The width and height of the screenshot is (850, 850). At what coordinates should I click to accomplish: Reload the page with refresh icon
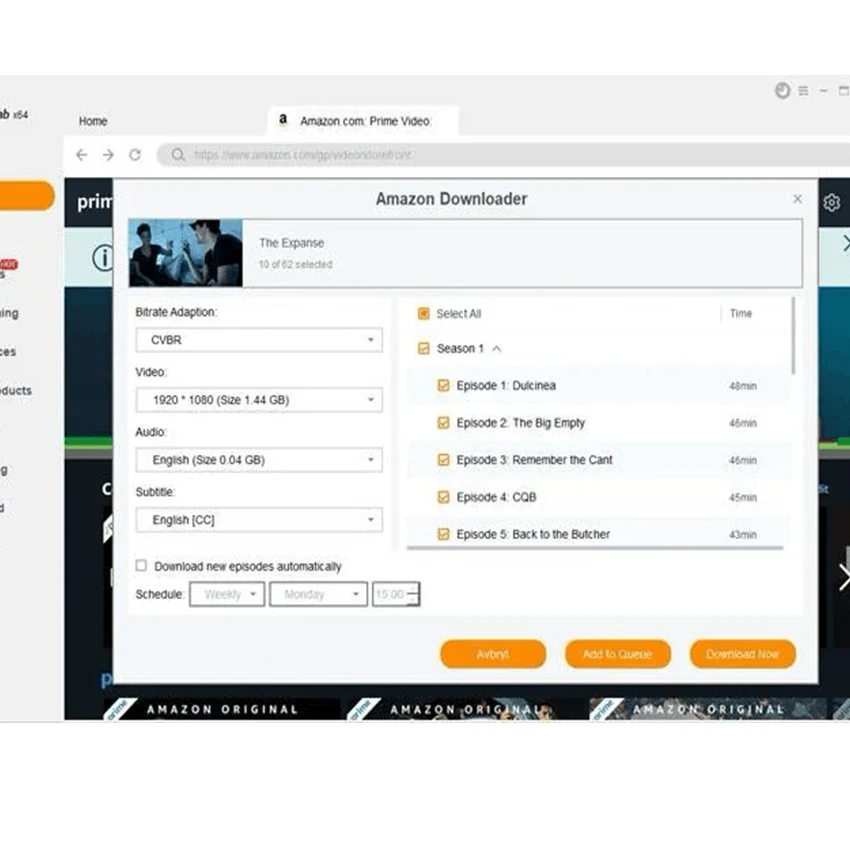point(135,155)
